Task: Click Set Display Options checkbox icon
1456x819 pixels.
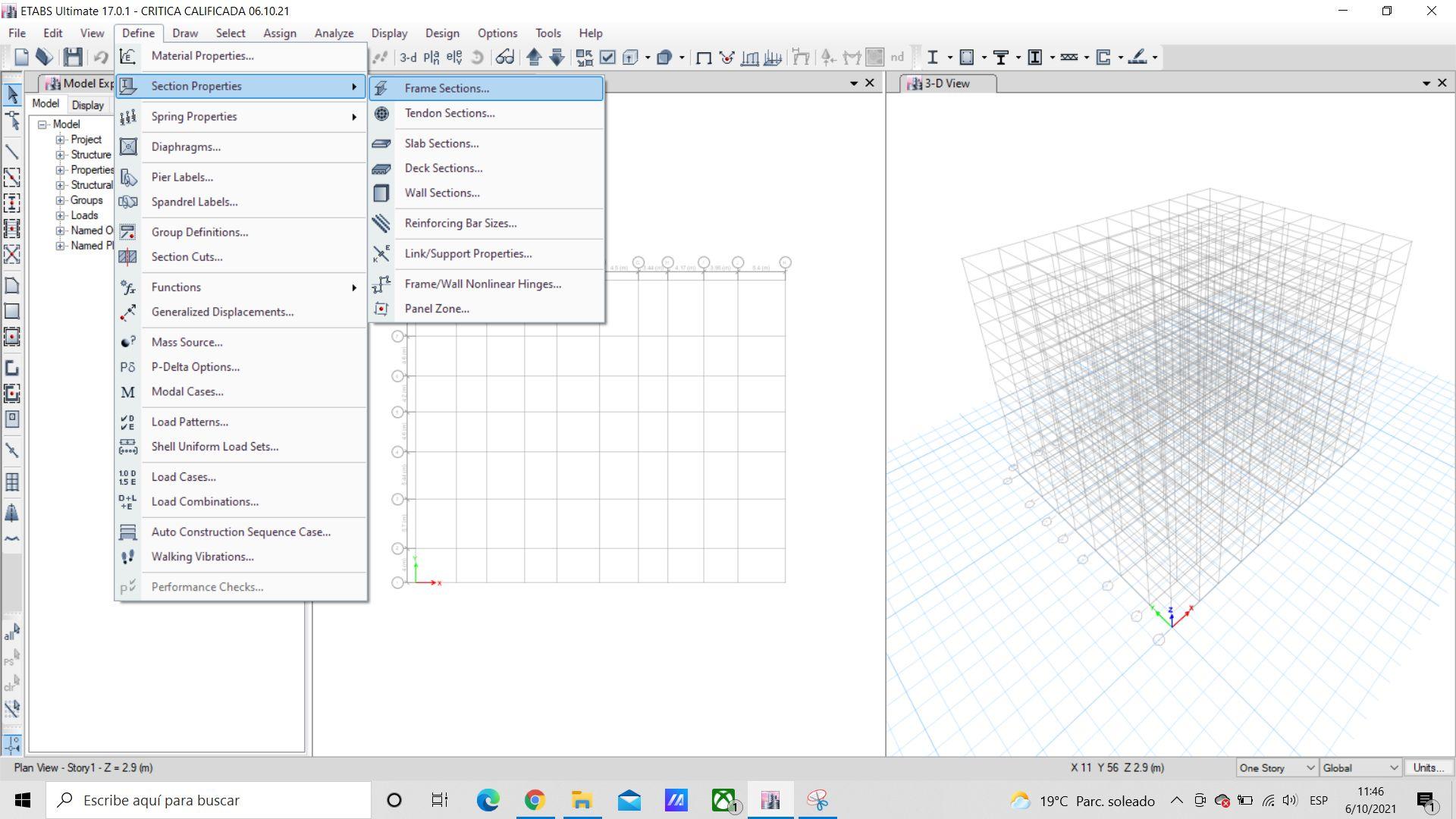Action: point(607,57)
